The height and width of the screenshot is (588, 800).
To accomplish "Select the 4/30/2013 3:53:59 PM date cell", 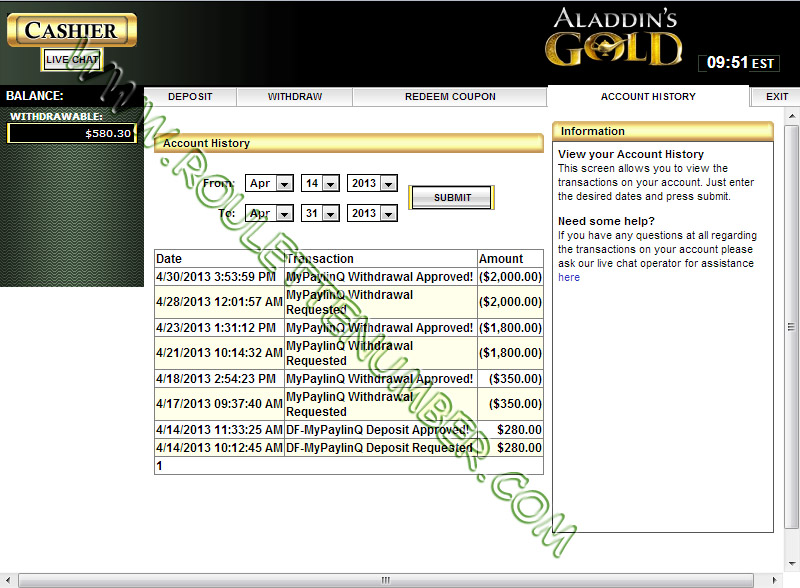I will click(219, 277).
